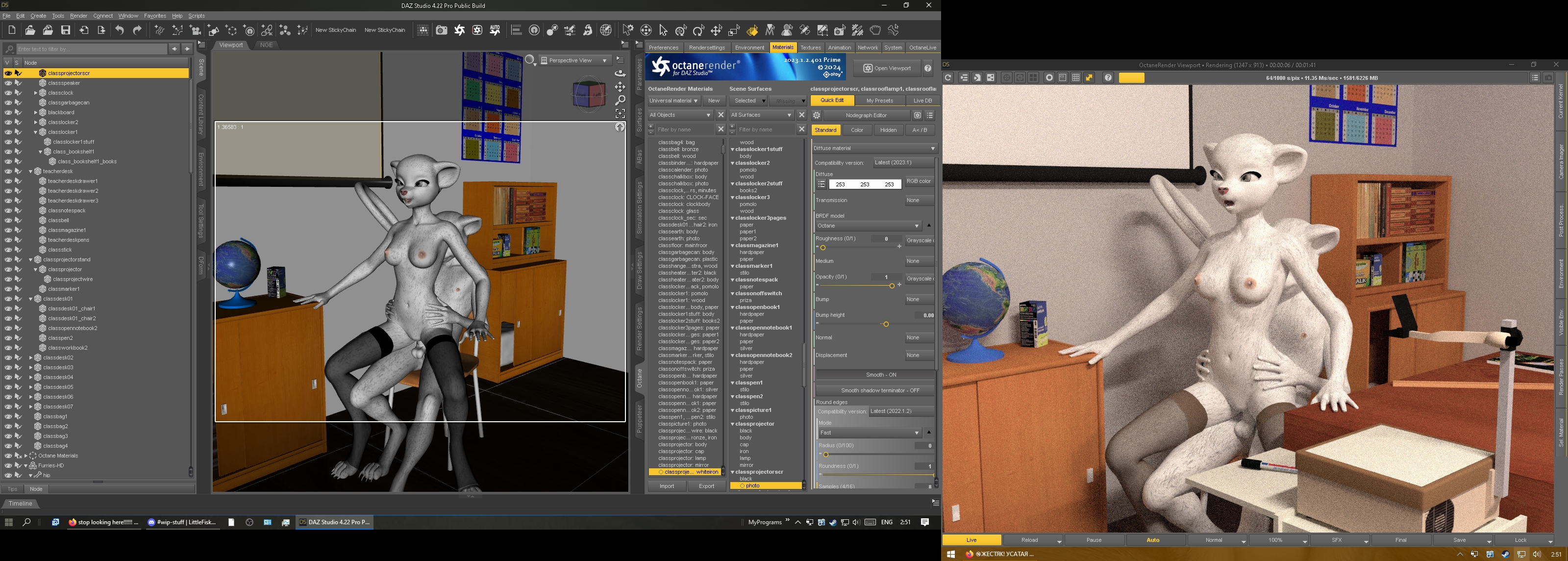Hide the blackboard node with eye icon
The height and width of the screenshot is (561, 1568).
(8, 112)
